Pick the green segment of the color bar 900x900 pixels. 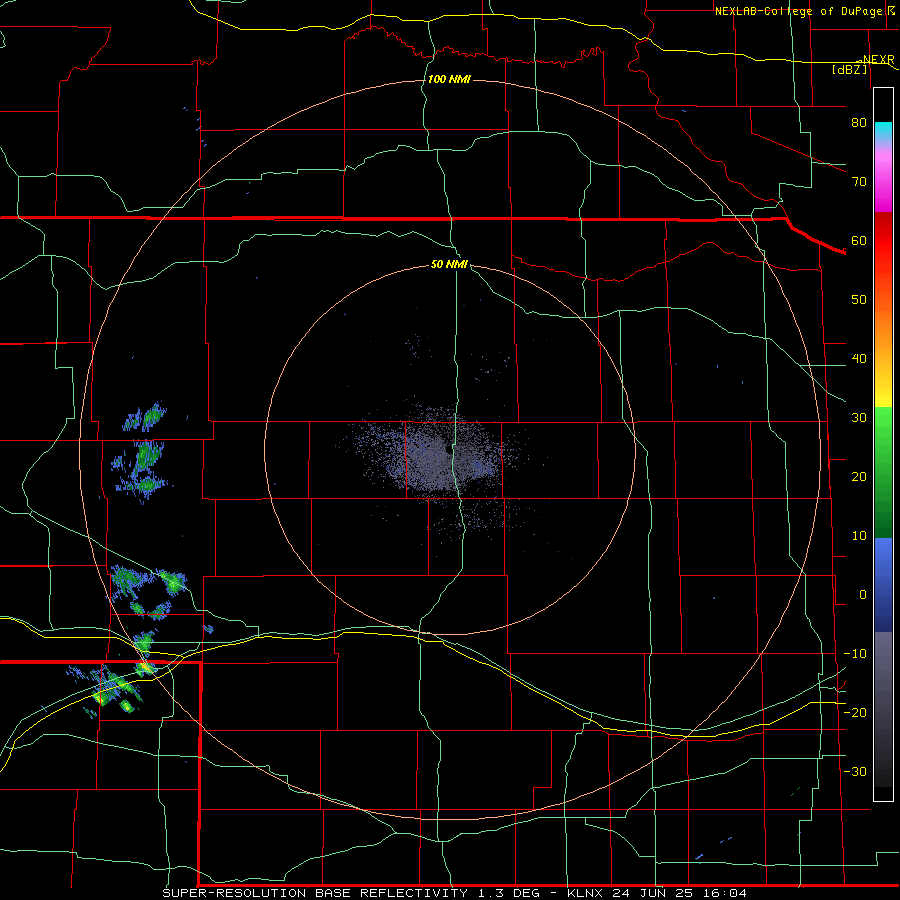[883, 472]
